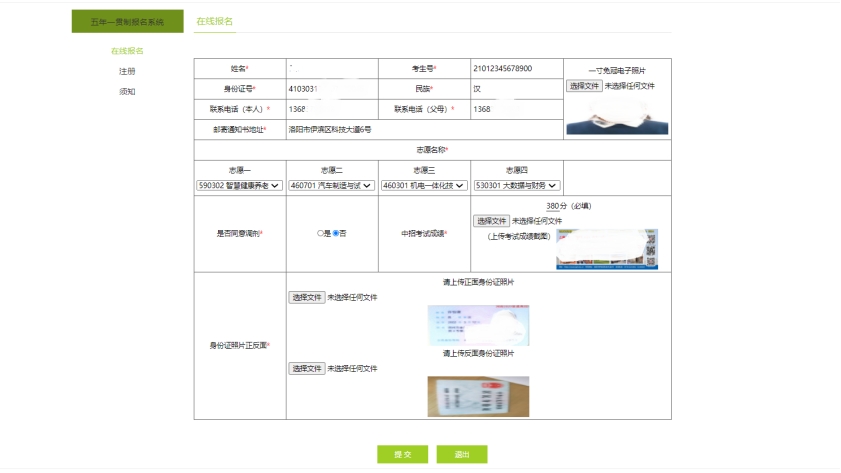Image resolution: width=841 pixels, height=473 pixels.
Task: Open the 志愿一 dropdown showing 590302
Action: point(240,186)
